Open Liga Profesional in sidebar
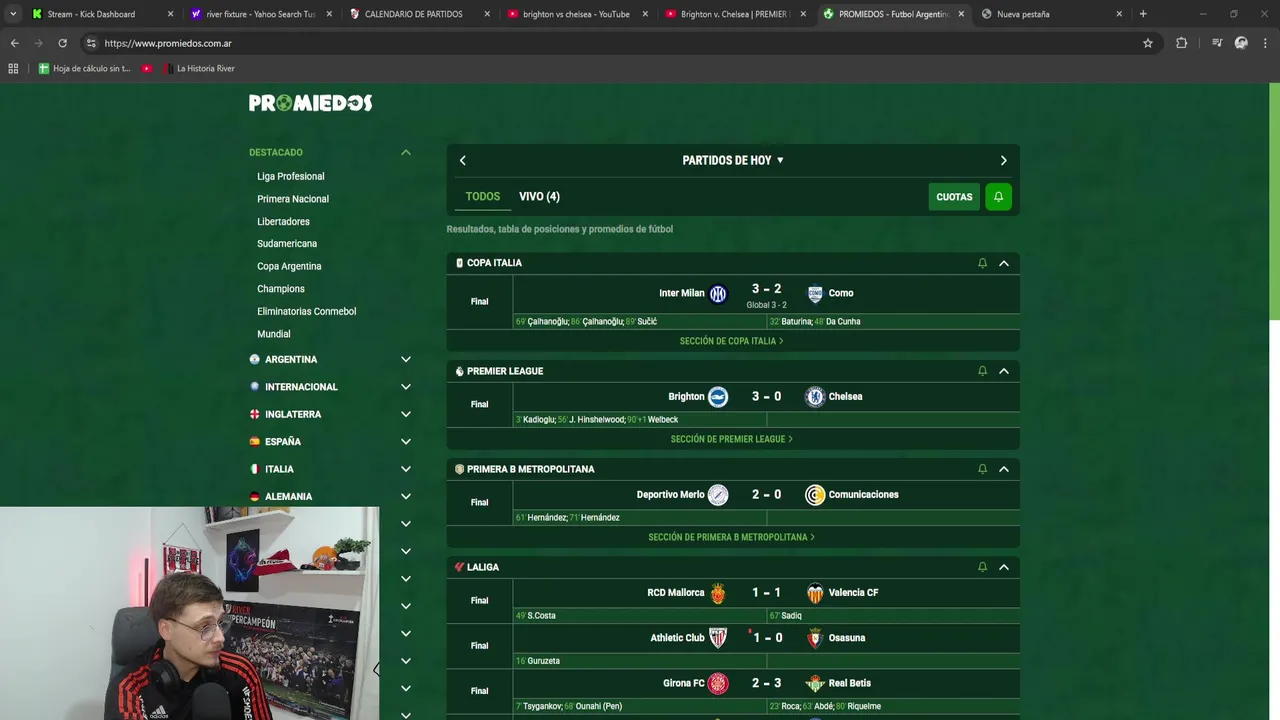Screen dimensions: 1280x720 coord(290,176)
